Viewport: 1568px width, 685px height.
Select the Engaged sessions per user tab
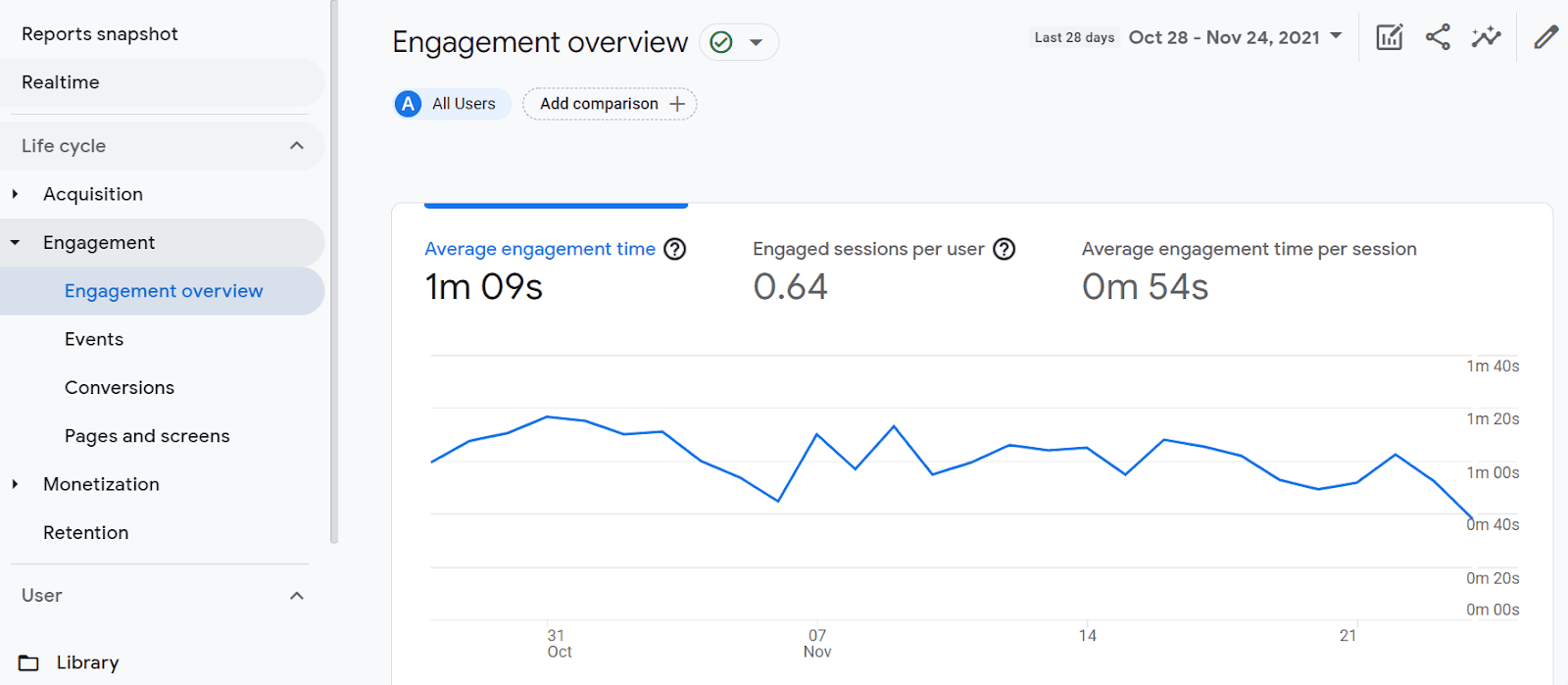[868, 249]
